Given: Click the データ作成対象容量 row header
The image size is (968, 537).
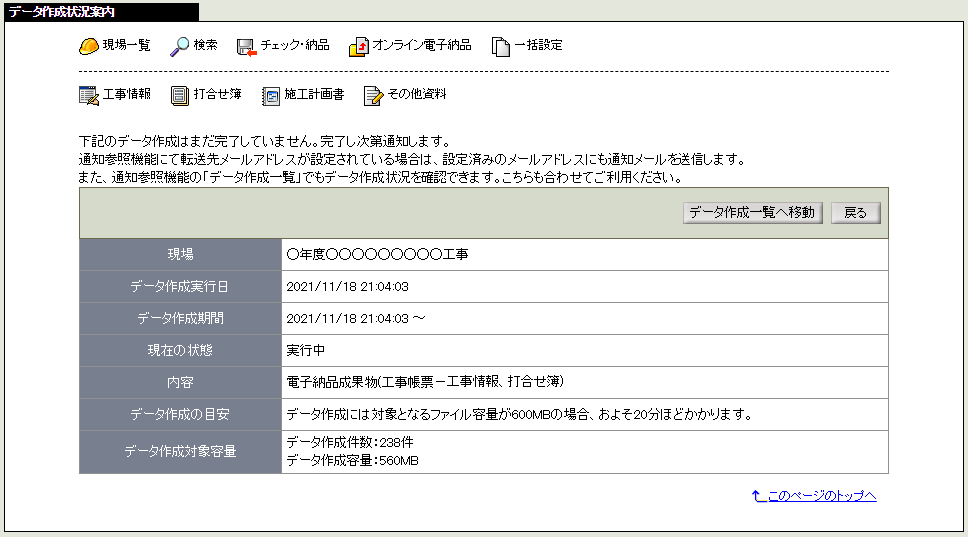Looking at the screenshot, I should [180, 452].
